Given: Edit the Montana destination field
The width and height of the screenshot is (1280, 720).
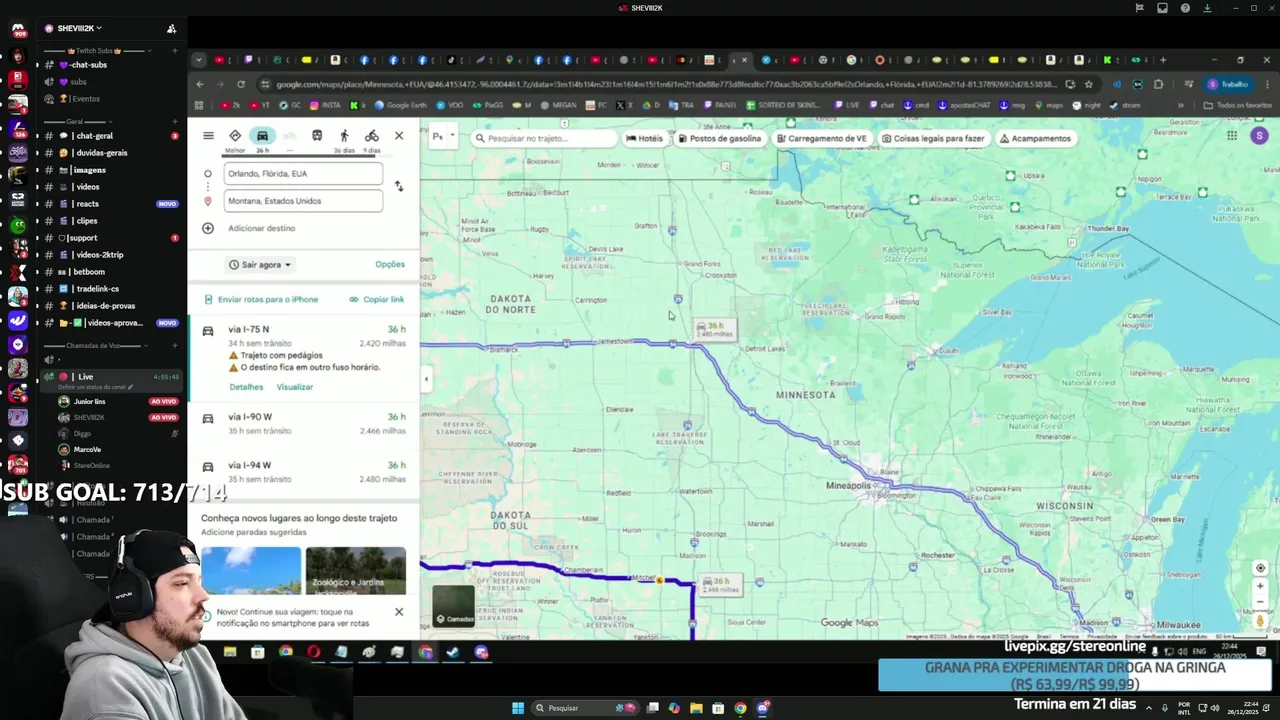Looking at the screenshot, I should click(303, 201).
